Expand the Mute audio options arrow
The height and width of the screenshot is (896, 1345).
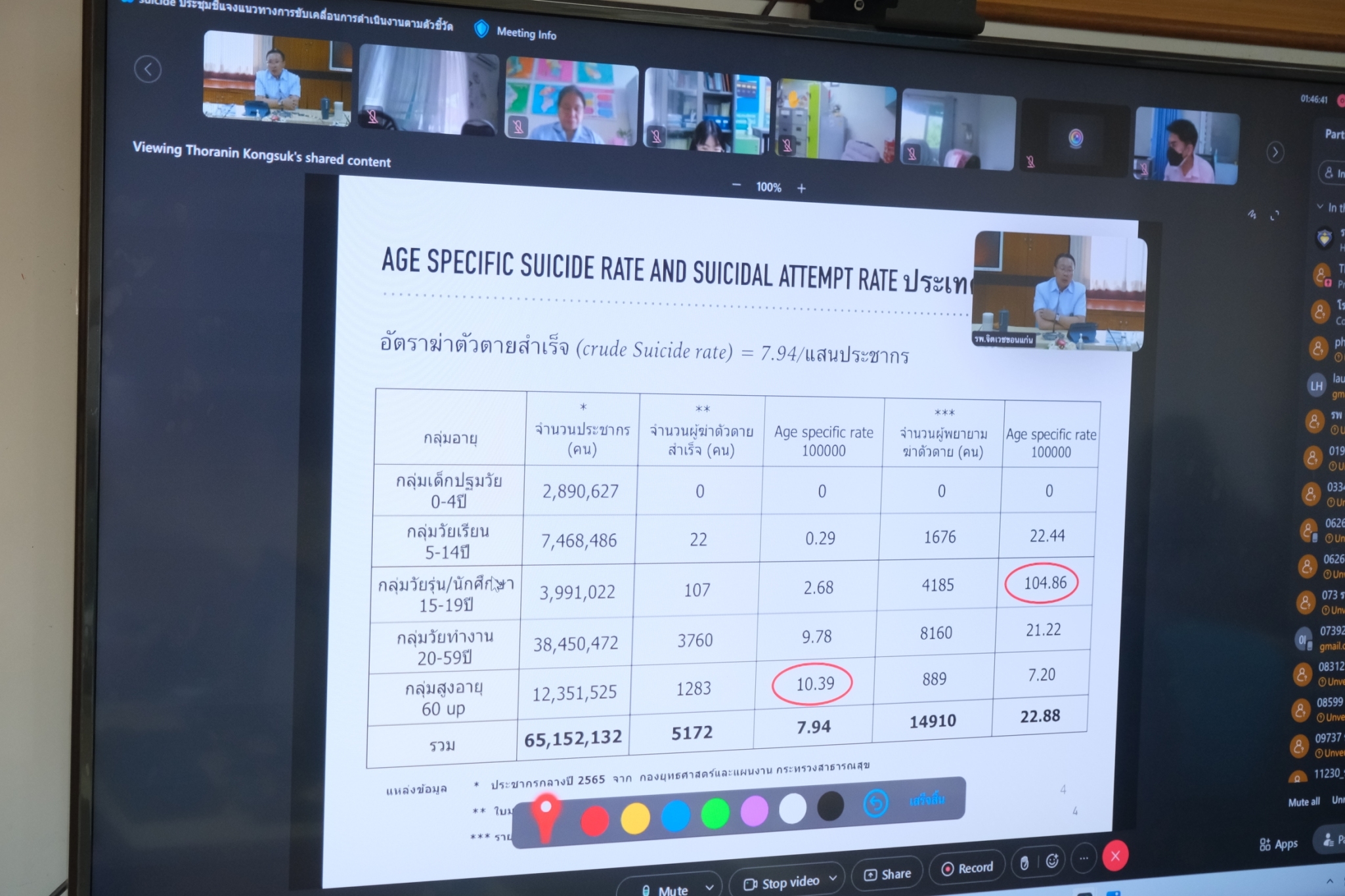(709, 887)
